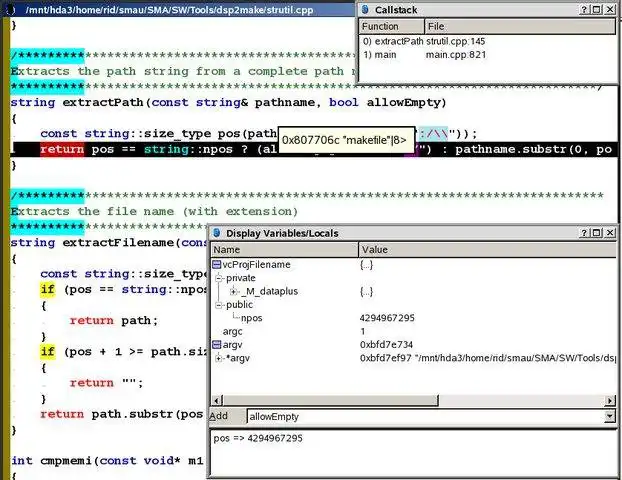The height and width of the screenshot is (480, 622).
Task: Click main.cpp:821 in the Callstack
Action: [x=456, y=55]
